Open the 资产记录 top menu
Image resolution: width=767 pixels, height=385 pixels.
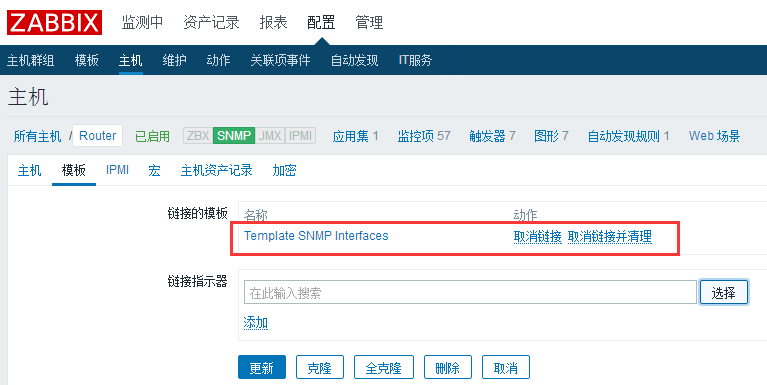point(211,23)
